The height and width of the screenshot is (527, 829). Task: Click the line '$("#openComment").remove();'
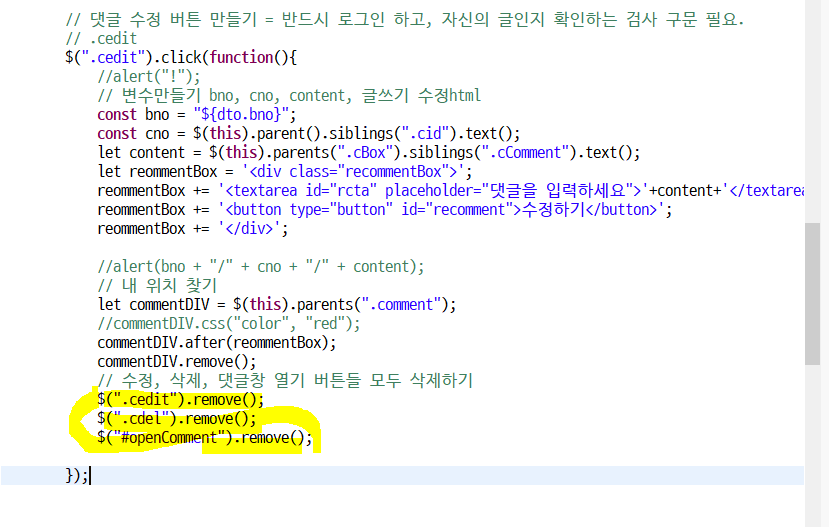[x=205, y=438]
